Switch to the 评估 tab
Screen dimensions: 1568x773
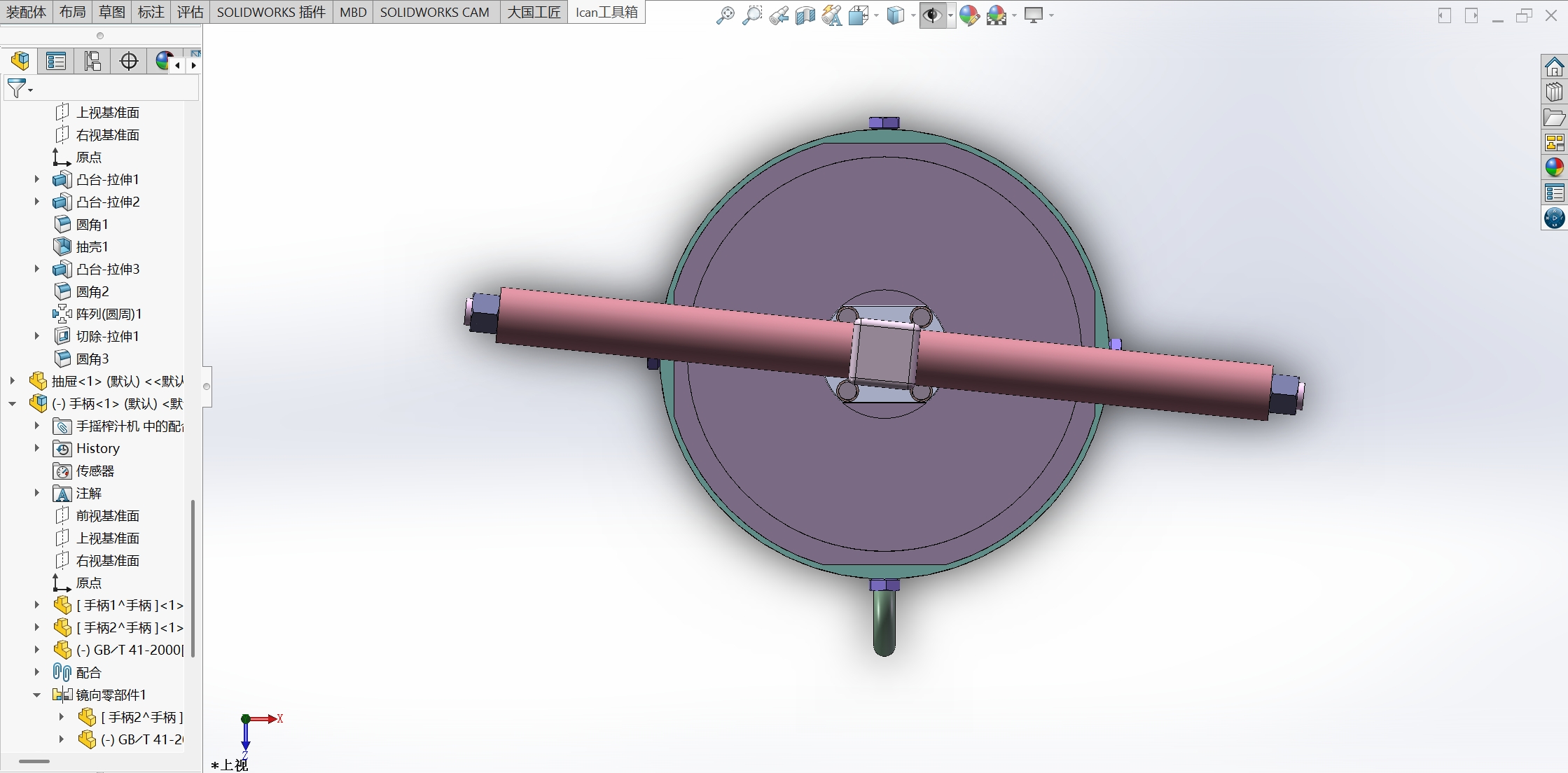coord(190,12)
